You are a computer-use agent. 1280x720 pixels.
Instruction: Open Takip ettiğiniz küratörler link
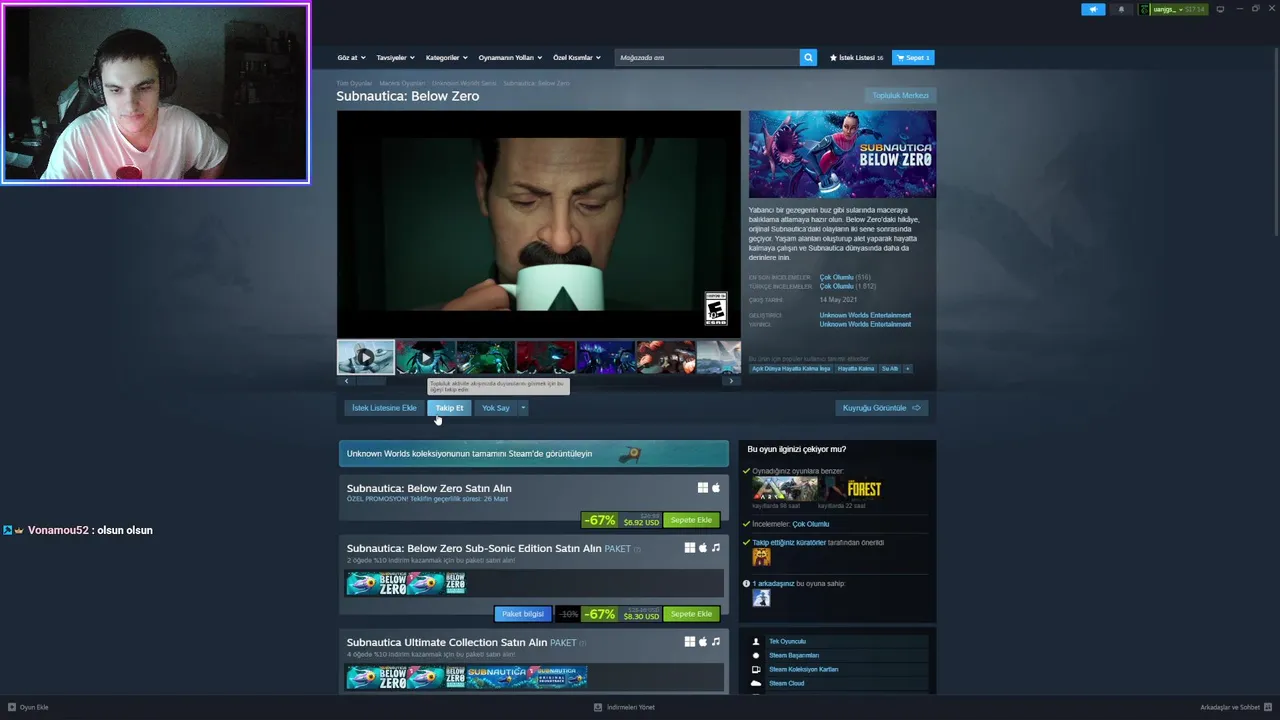[x=789, y=543]
